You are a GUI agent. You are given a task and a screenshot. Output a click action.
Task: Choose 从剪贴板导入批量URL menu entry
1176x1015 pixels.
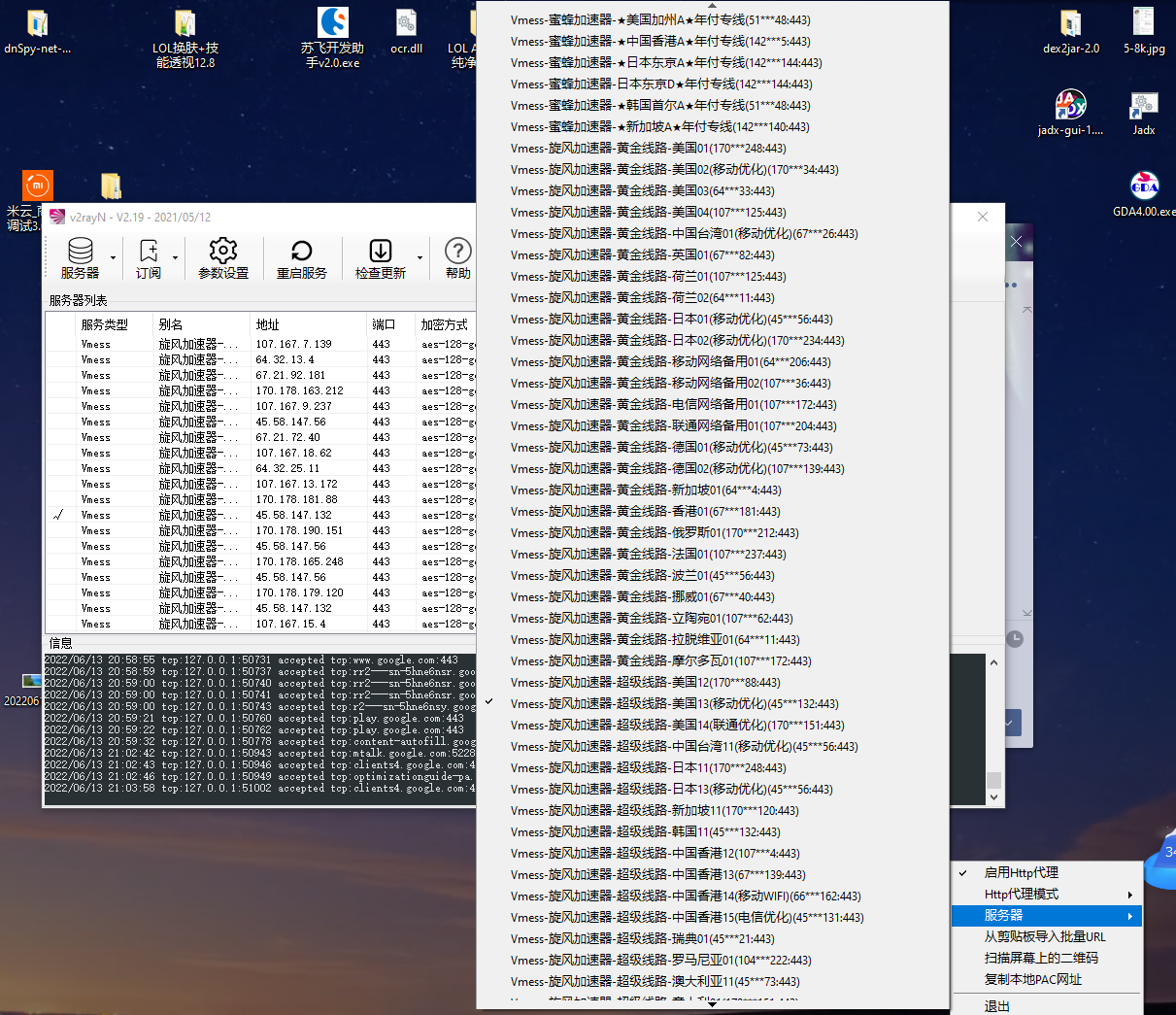tap(1045, 936)
